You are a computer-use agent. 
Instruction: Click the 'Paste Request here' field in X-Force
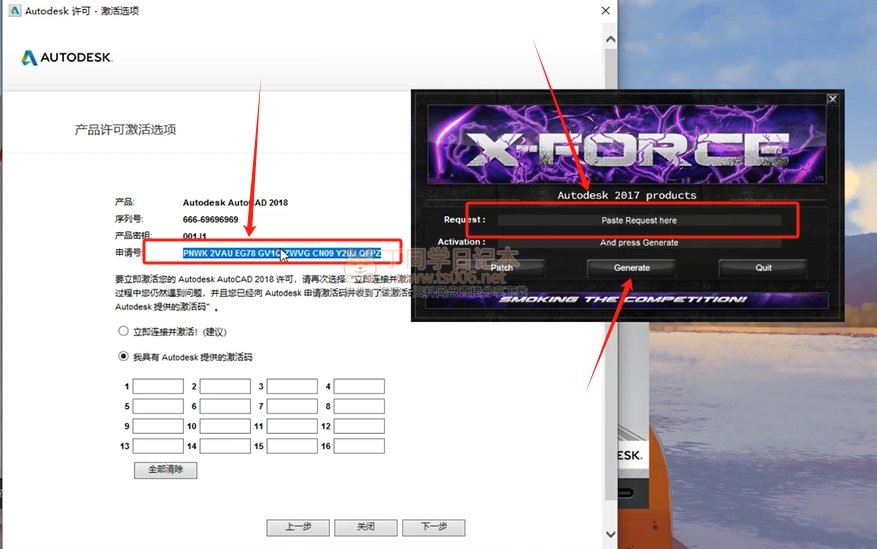click(639, 220)
